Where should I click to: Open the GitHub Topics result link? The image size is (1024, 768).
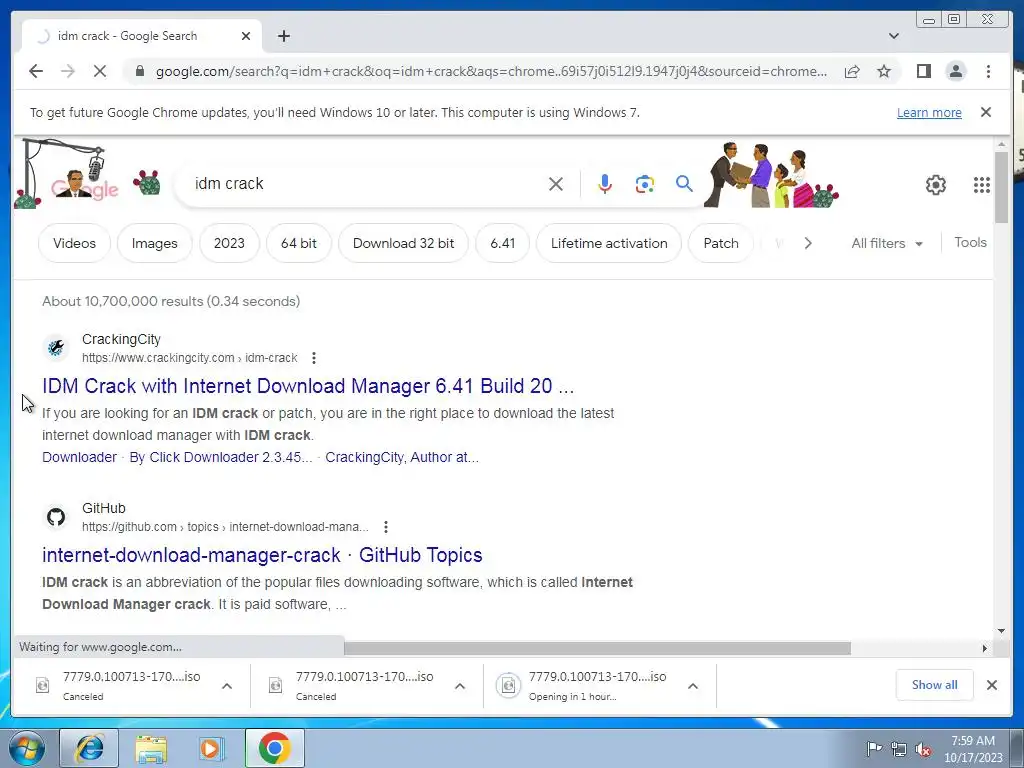coord(262,555)
